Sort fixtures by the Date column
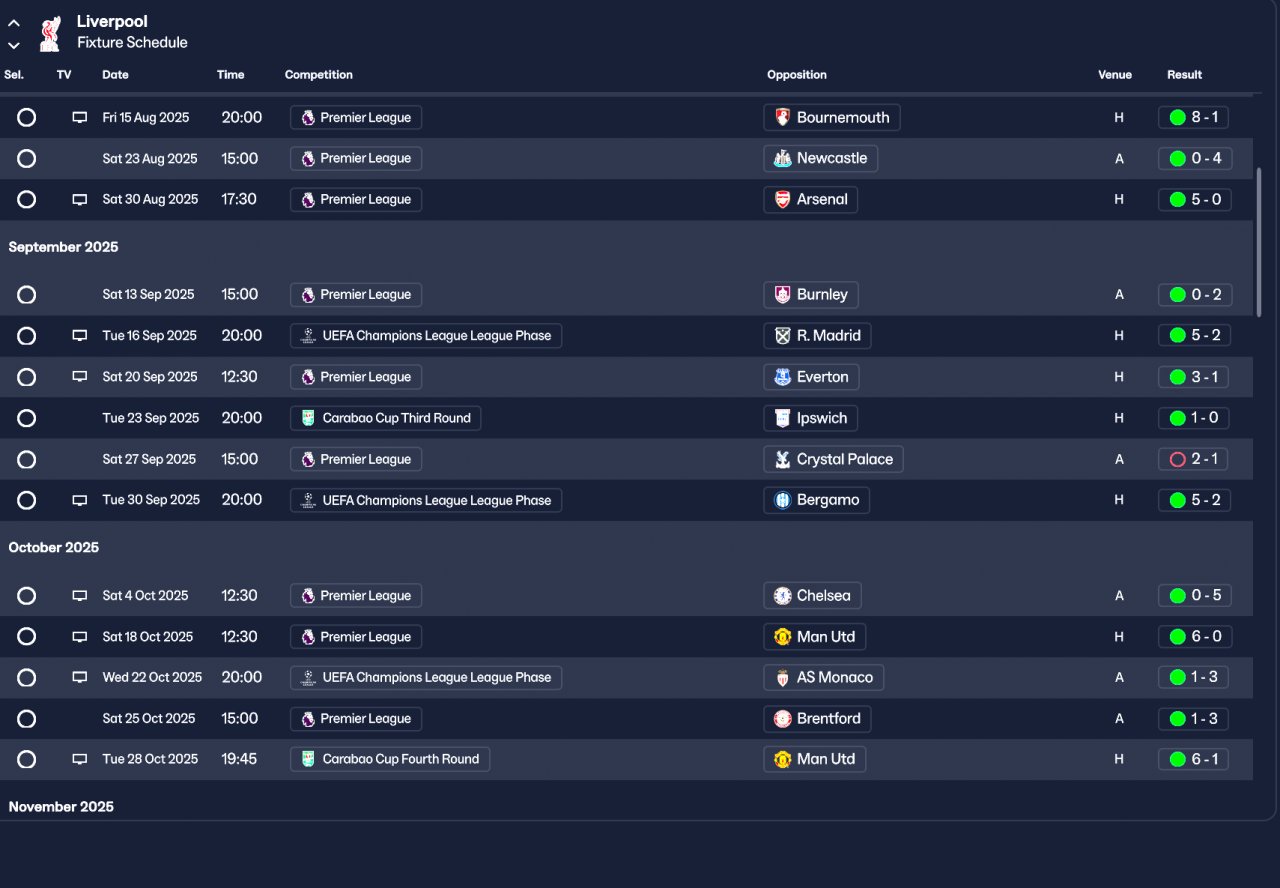Screen dimensions: 1280x888 click(x=115, y=75)
